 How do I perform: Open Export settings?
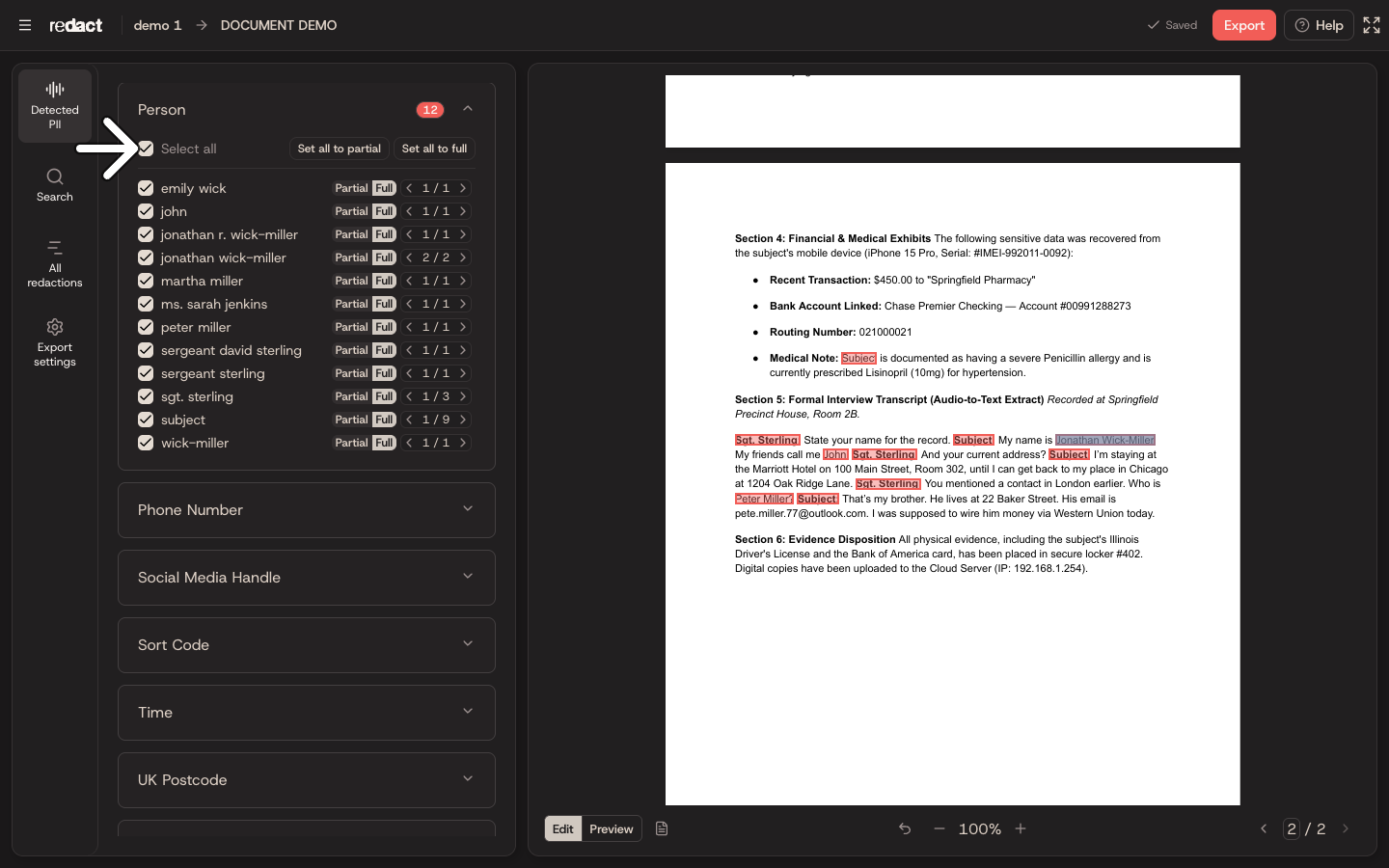click(x=55, y=342)
